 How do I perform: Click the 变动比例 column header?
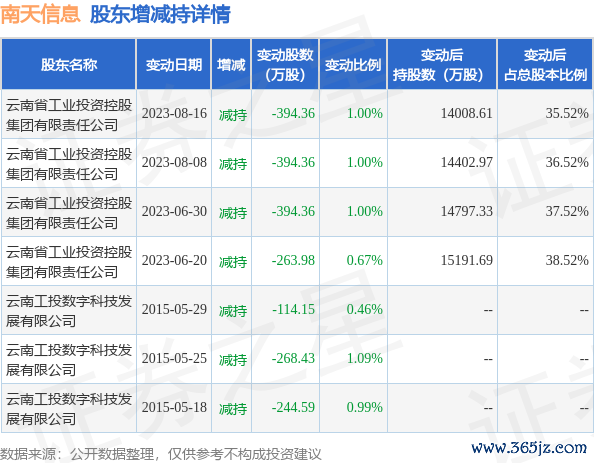tap(353, 64)
